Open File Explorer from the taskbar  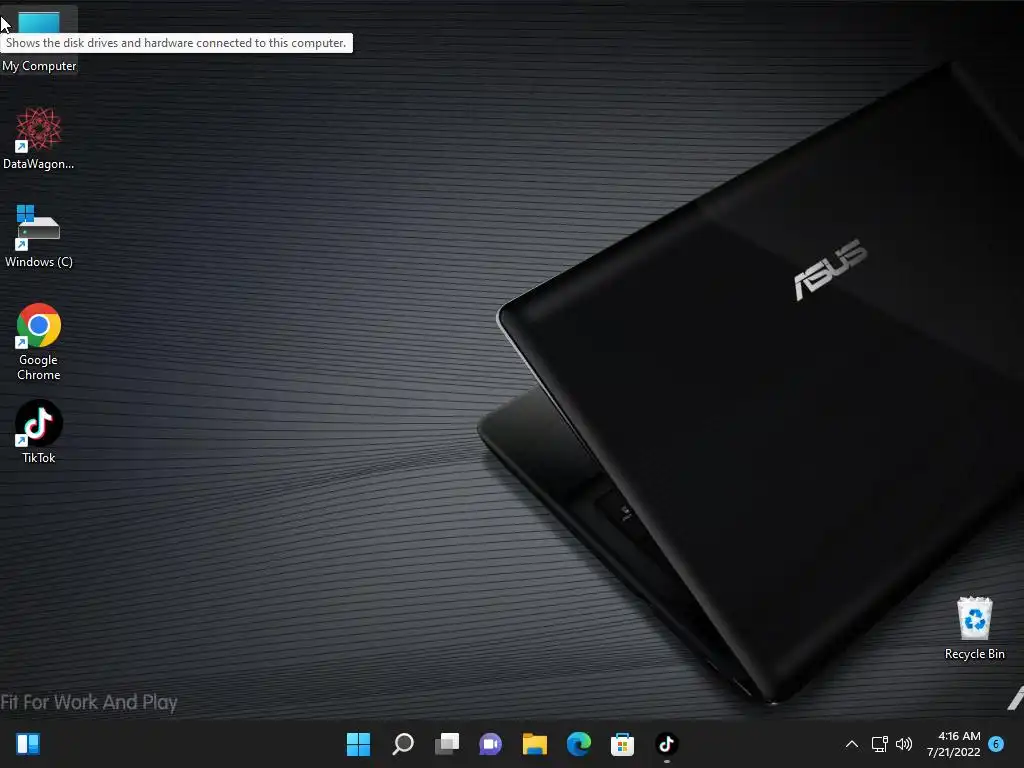tap(534, 744)
